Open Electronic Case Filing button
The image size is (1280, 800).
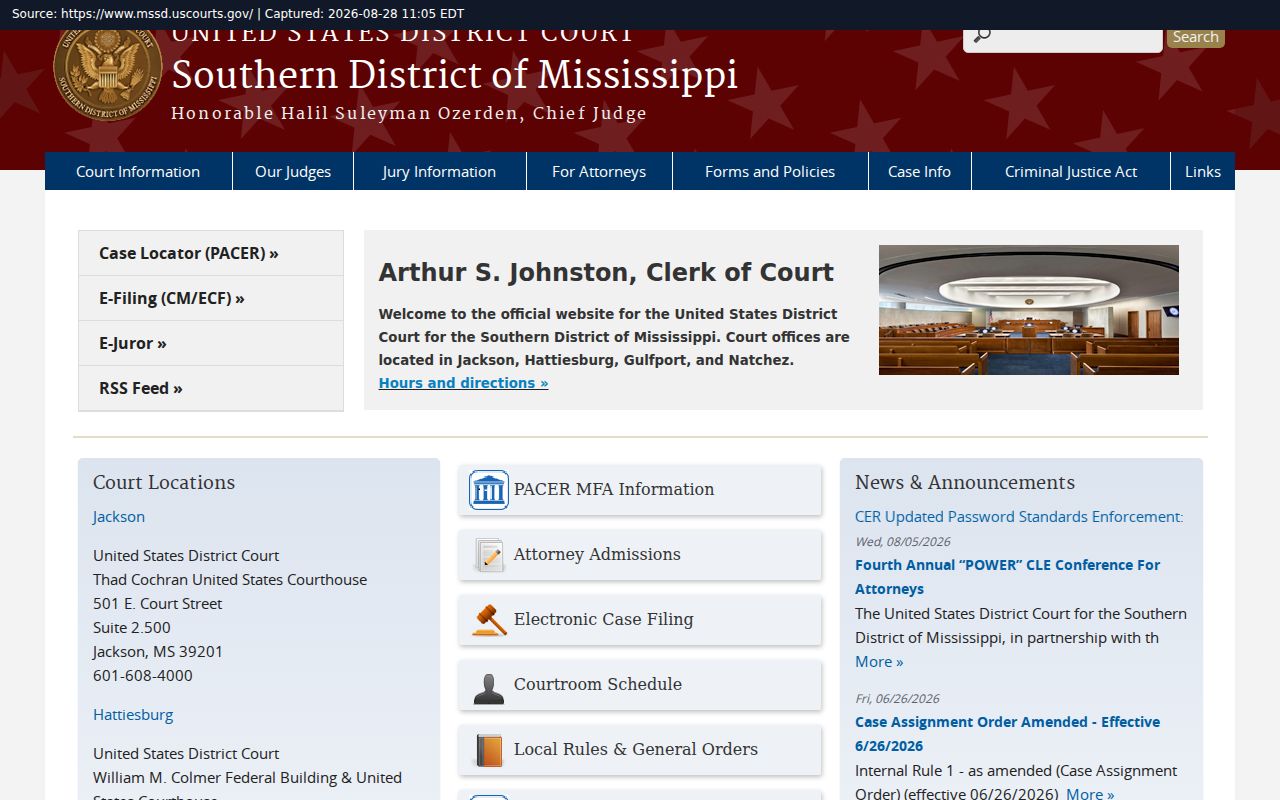point(640,620)
